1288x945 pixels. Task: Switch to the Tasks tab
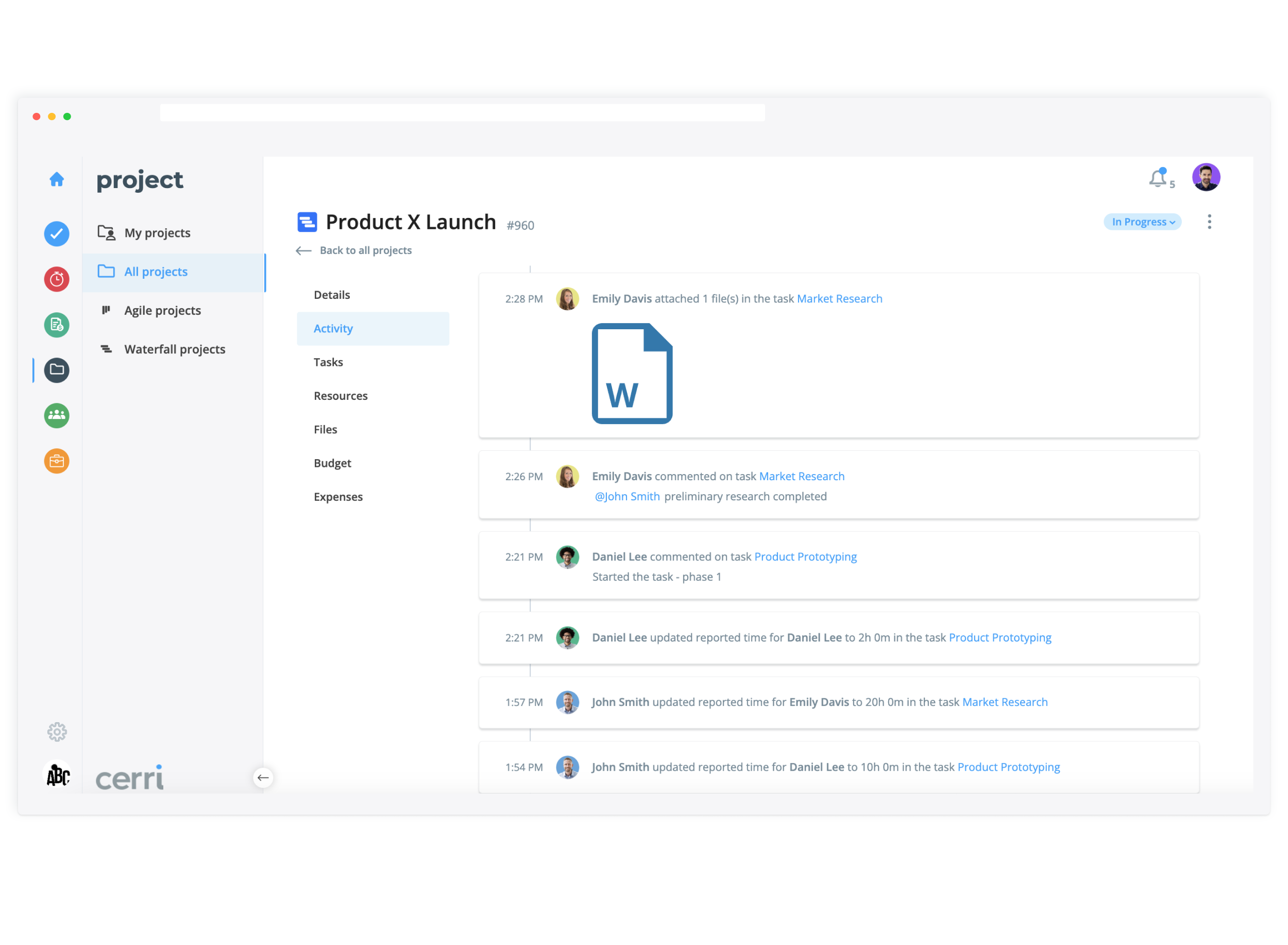[x=328, y=362]
